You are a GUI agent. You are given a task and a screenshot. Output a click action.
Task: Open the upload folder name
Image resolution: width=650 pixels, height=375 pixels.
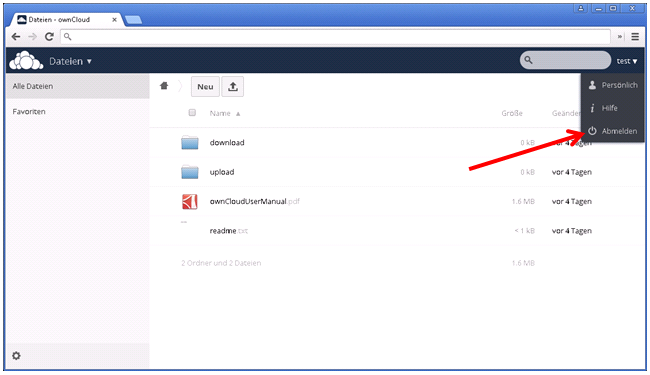coord(222,172)
